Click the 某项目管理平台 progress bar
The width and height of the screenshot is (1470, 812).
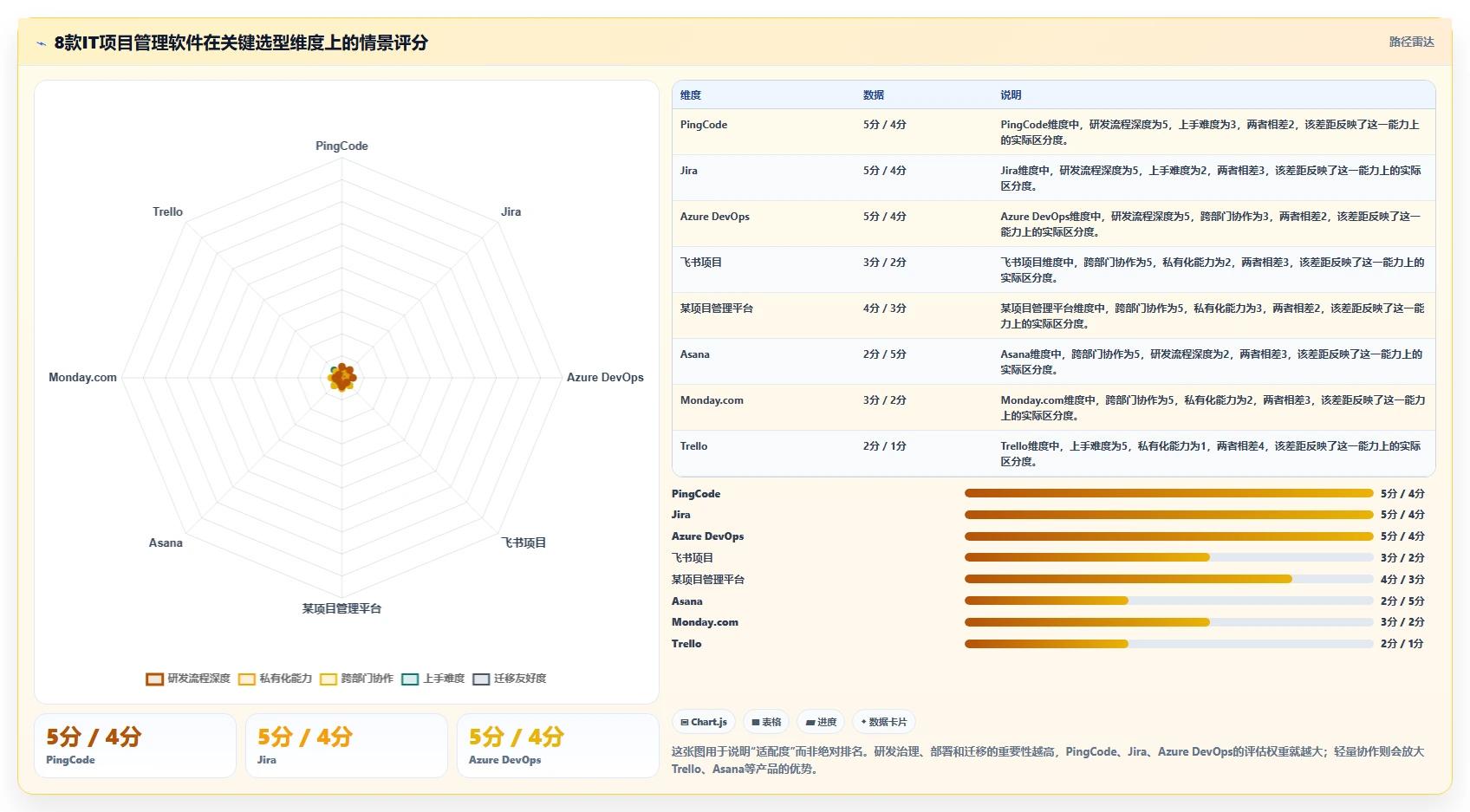click(x=1169, y=579)
